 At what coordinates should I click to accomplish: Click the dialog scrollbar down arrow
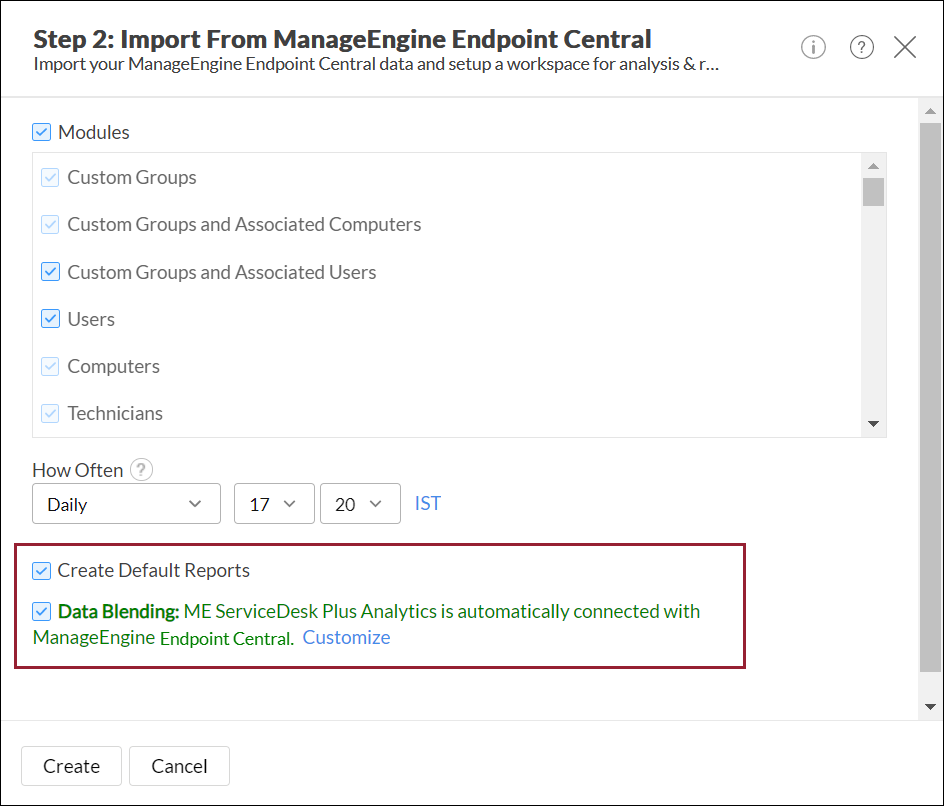(x=930, y=706)
